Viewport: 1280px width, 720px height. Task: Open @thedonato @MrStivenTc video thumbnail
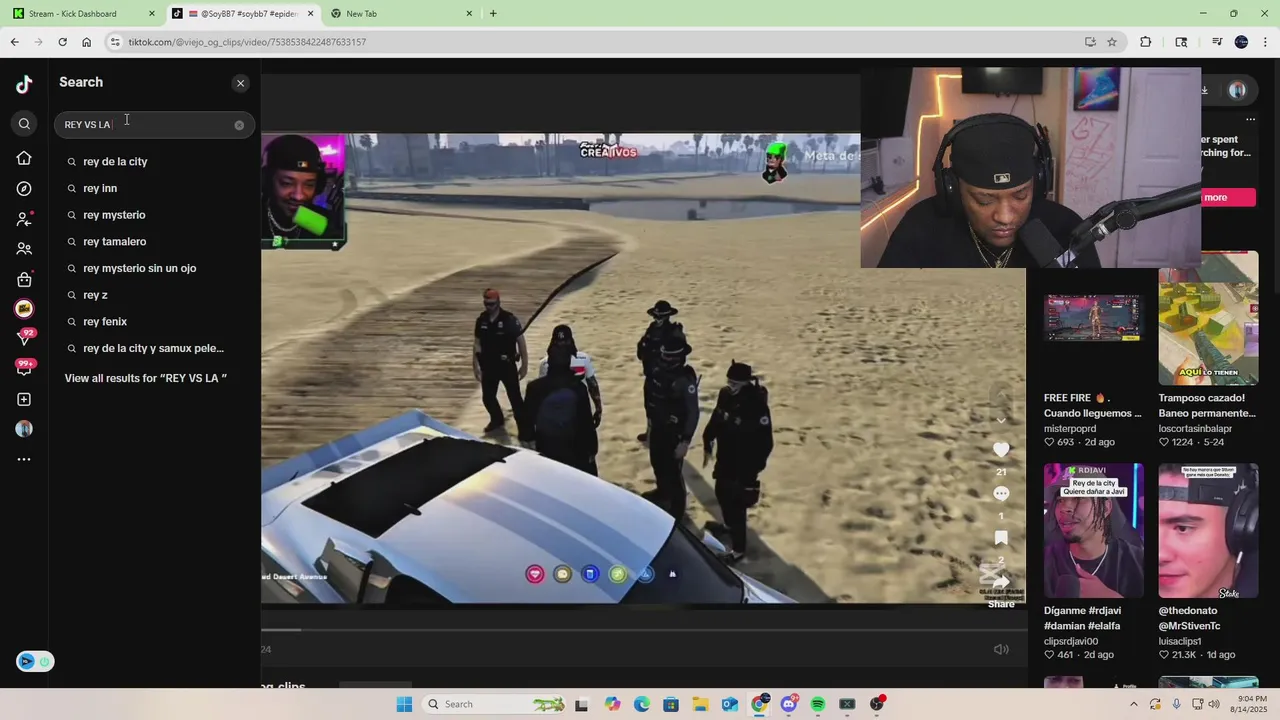coord(1208,530)
